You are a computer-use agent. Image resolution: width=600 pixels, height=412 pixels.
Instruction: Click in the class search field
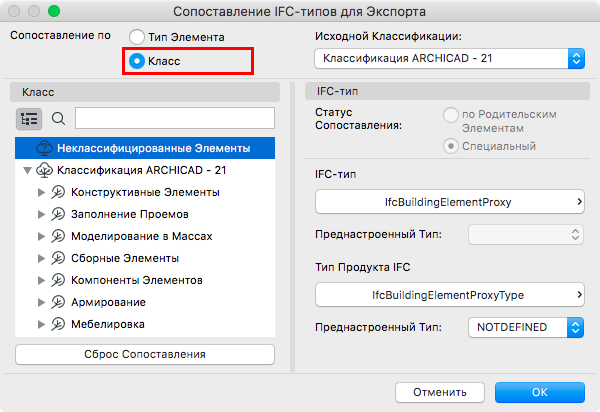(174, 118)
